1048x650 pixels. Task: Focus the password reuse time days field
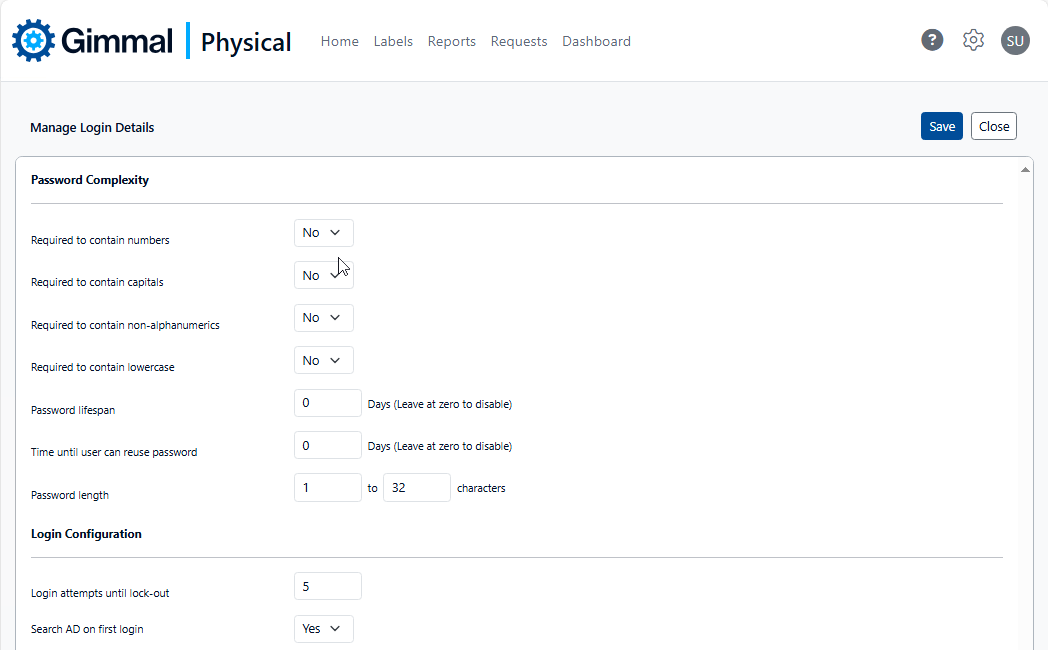[x=328, y=445]
